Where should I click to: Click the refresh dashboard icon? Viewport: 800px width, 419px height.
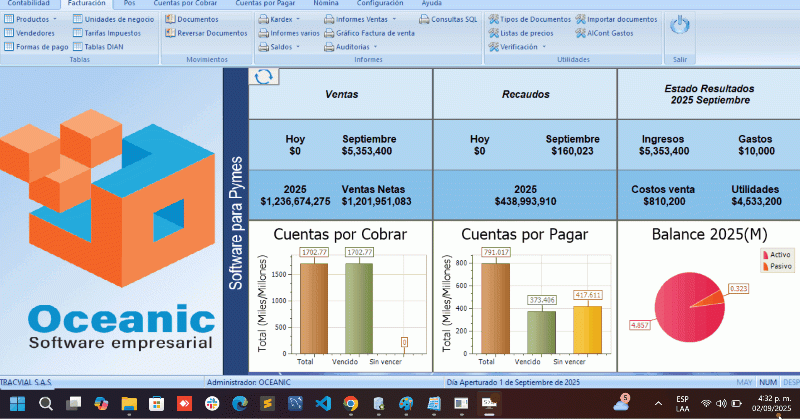(x=264, y=77)
